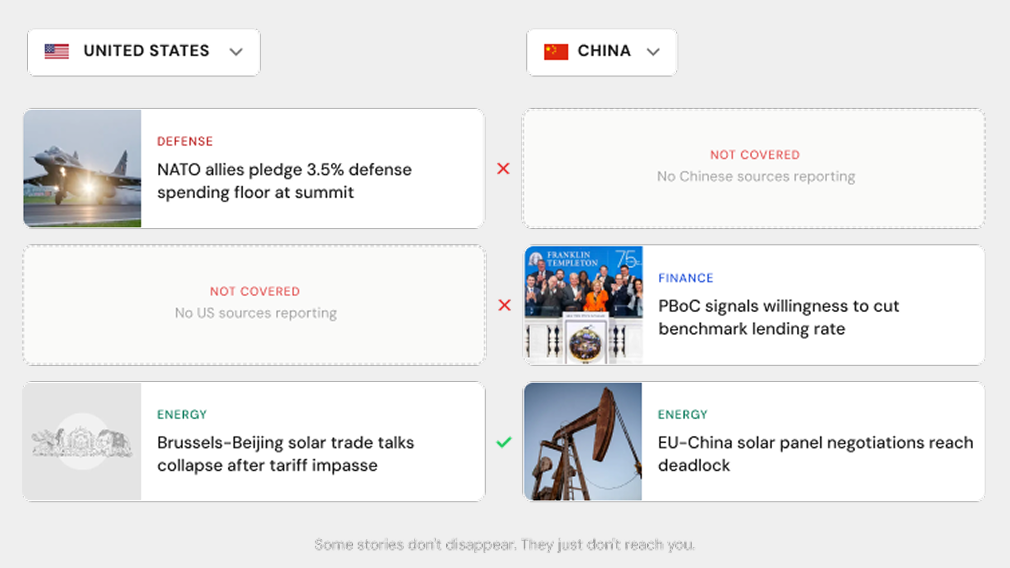
Task: Expand the China dropdown chevron
Action: tap(653, 52)
